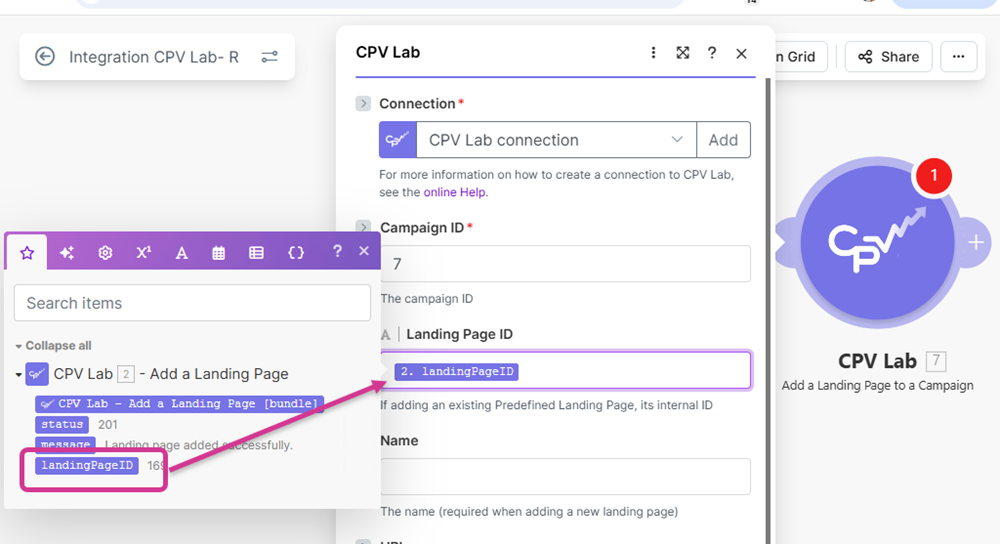Click the CPV Lab connection logo icon

coord(398,140)
